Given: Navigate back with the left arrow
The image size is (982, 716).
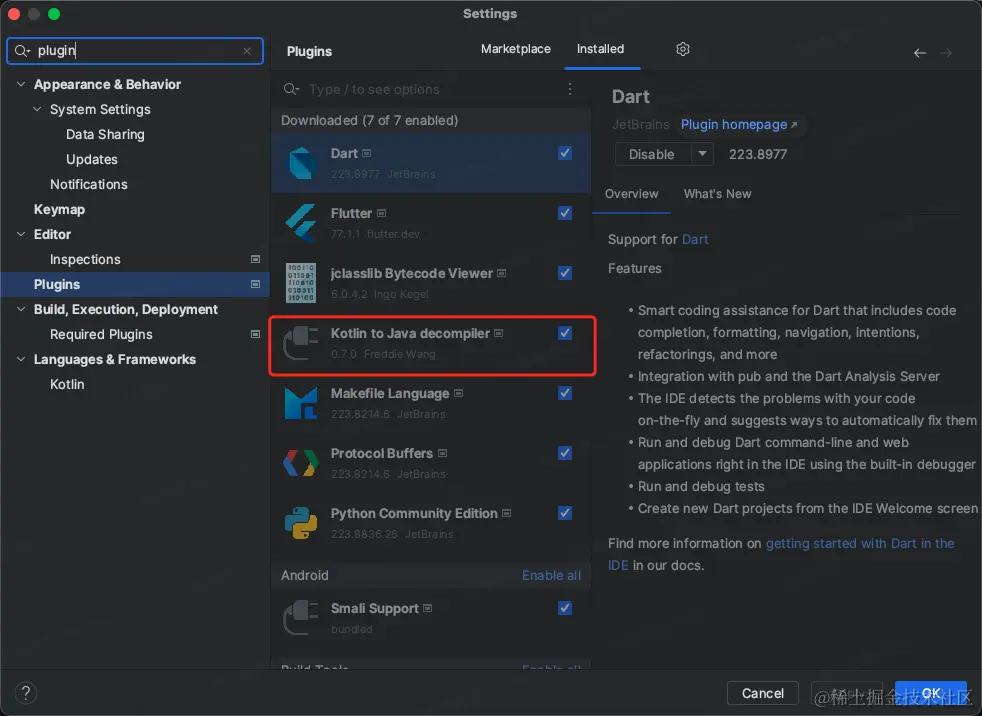Looking at the screenshot, I should [919, 53].
